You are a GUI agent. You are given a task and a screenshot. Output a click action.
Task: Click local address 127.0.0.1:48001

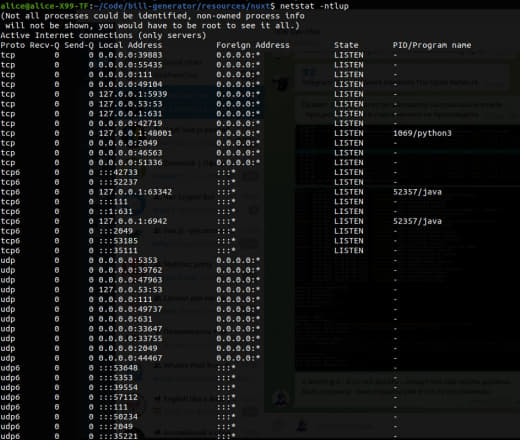coord(135,133)
